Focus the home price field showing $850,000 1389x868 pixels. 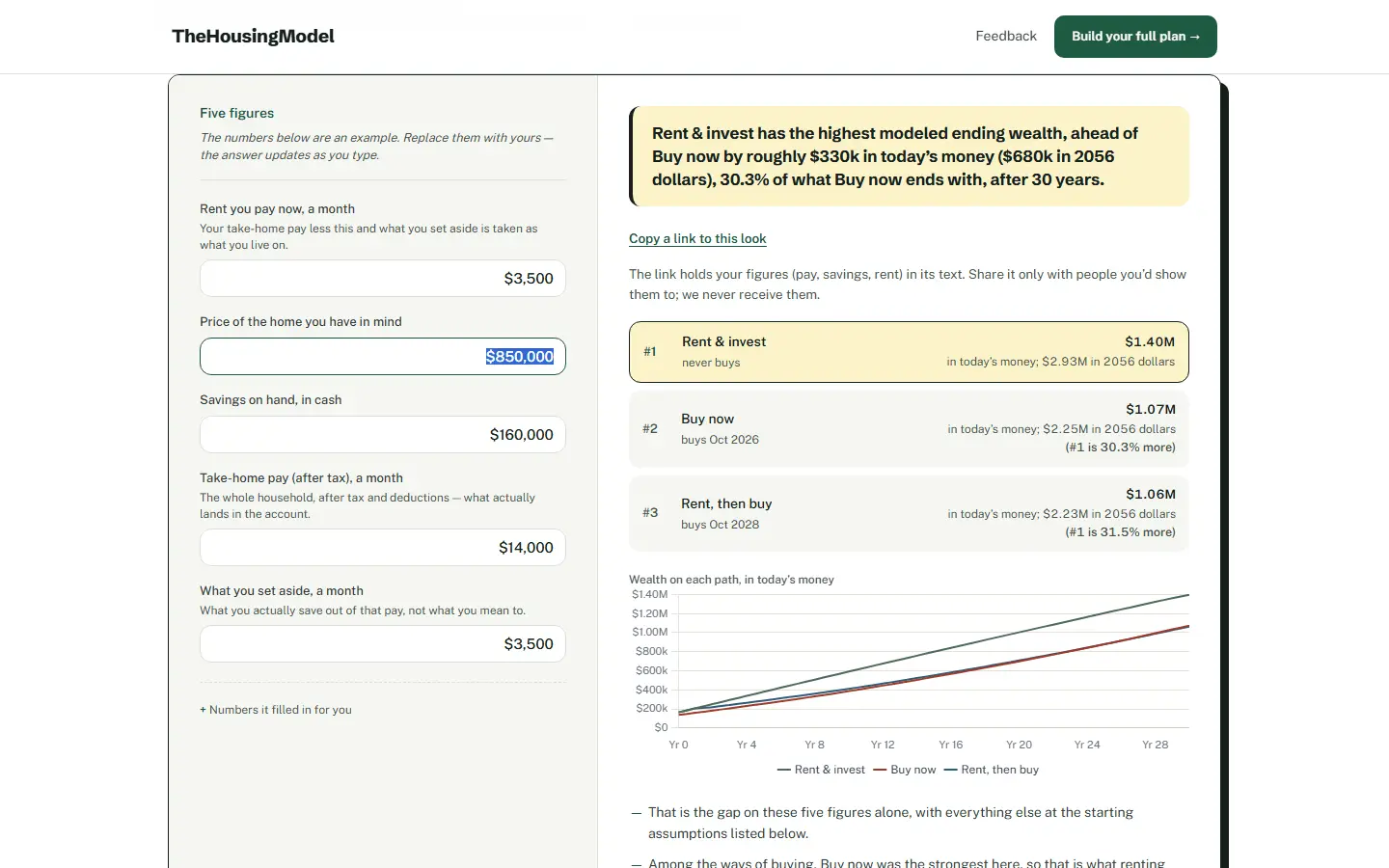click(x=383, y=357)
